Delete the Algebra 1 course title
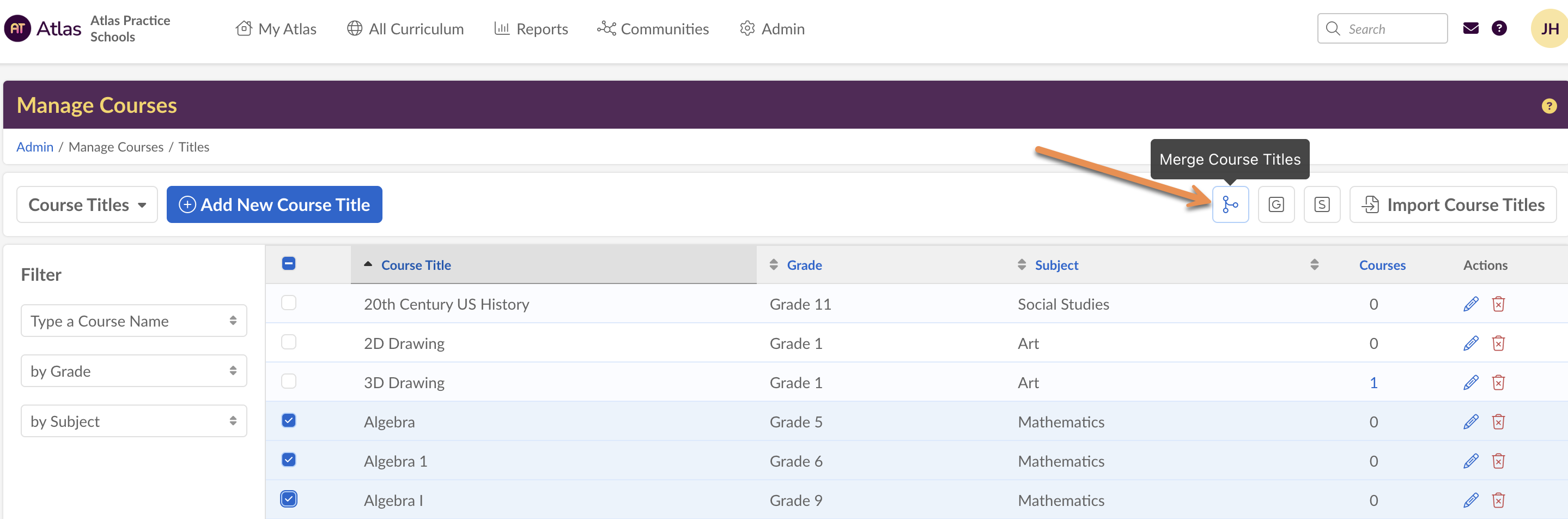 coord(1498,461)
